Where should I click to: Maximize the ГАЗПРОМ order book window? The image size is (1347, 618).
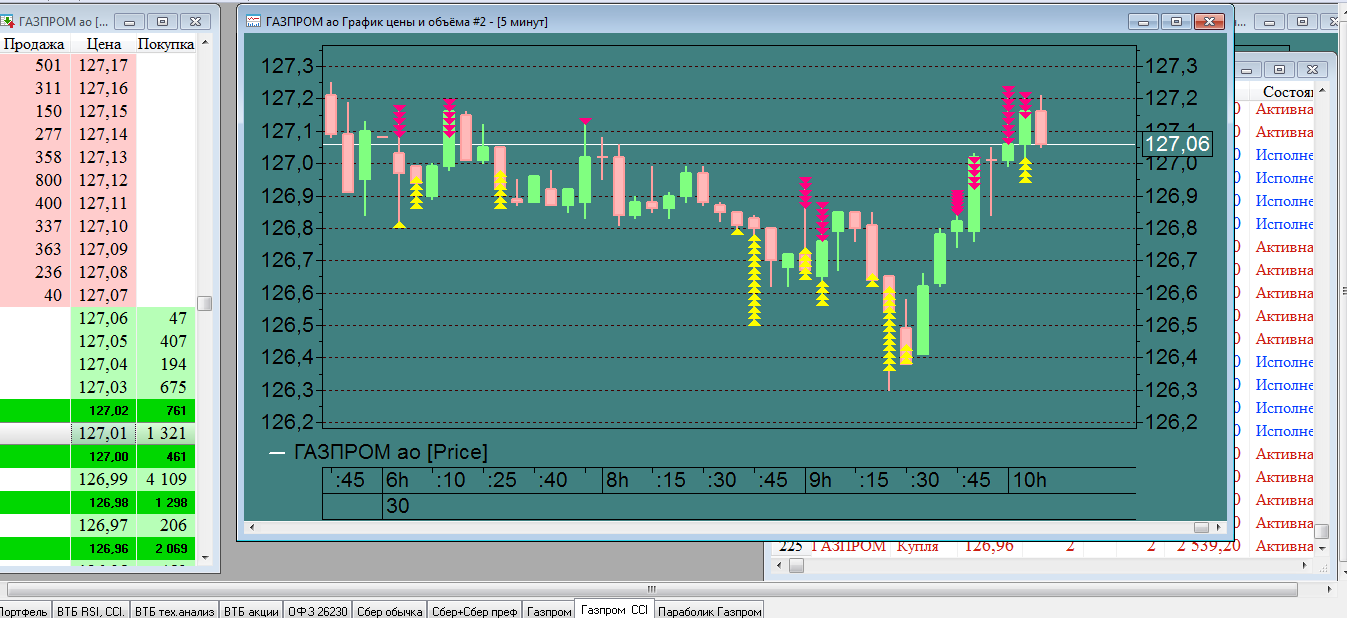tap(164, 21)
